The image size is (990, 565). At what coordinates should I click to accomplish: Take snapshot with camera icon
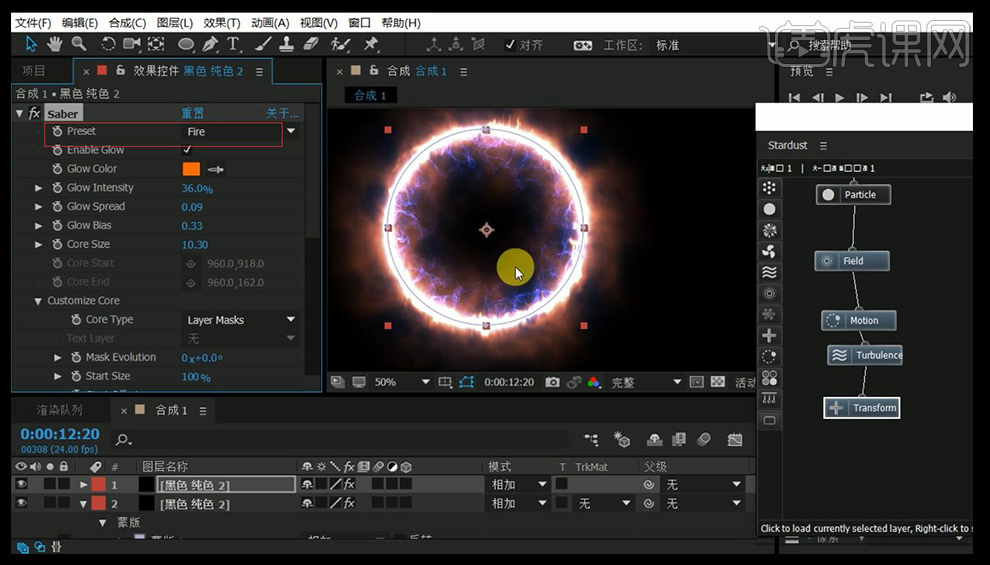[x=553, y=382]
